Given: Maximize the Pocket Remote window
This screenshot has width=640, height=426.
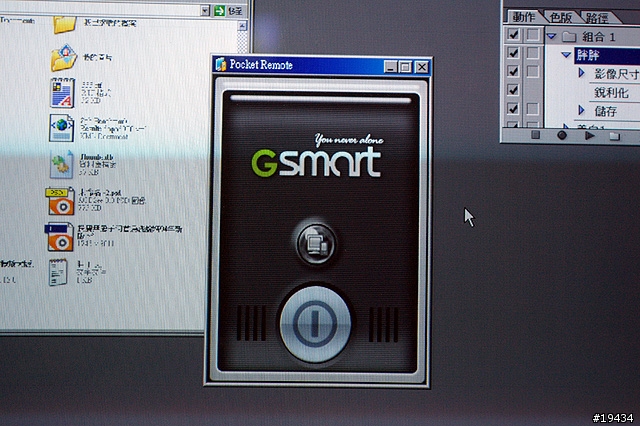Looking at the screenshot, I should click(405, 67).
